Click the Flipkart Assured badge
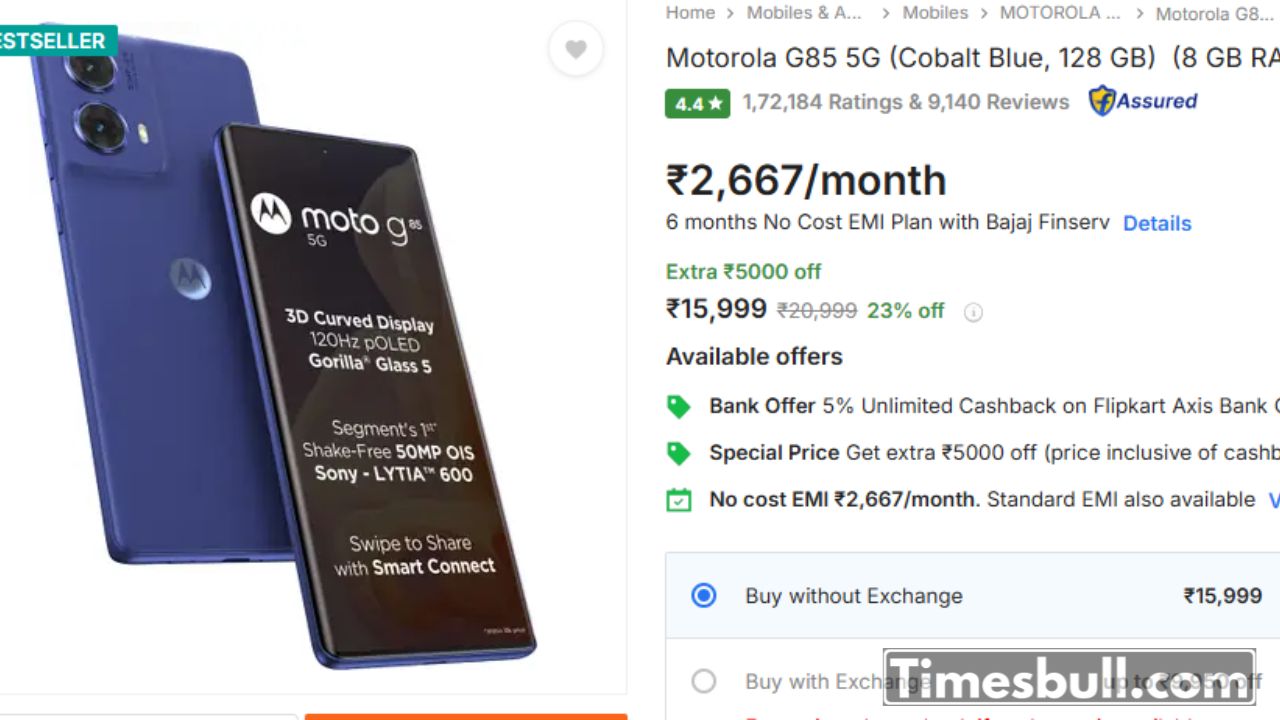 (x=1143, y=101)
